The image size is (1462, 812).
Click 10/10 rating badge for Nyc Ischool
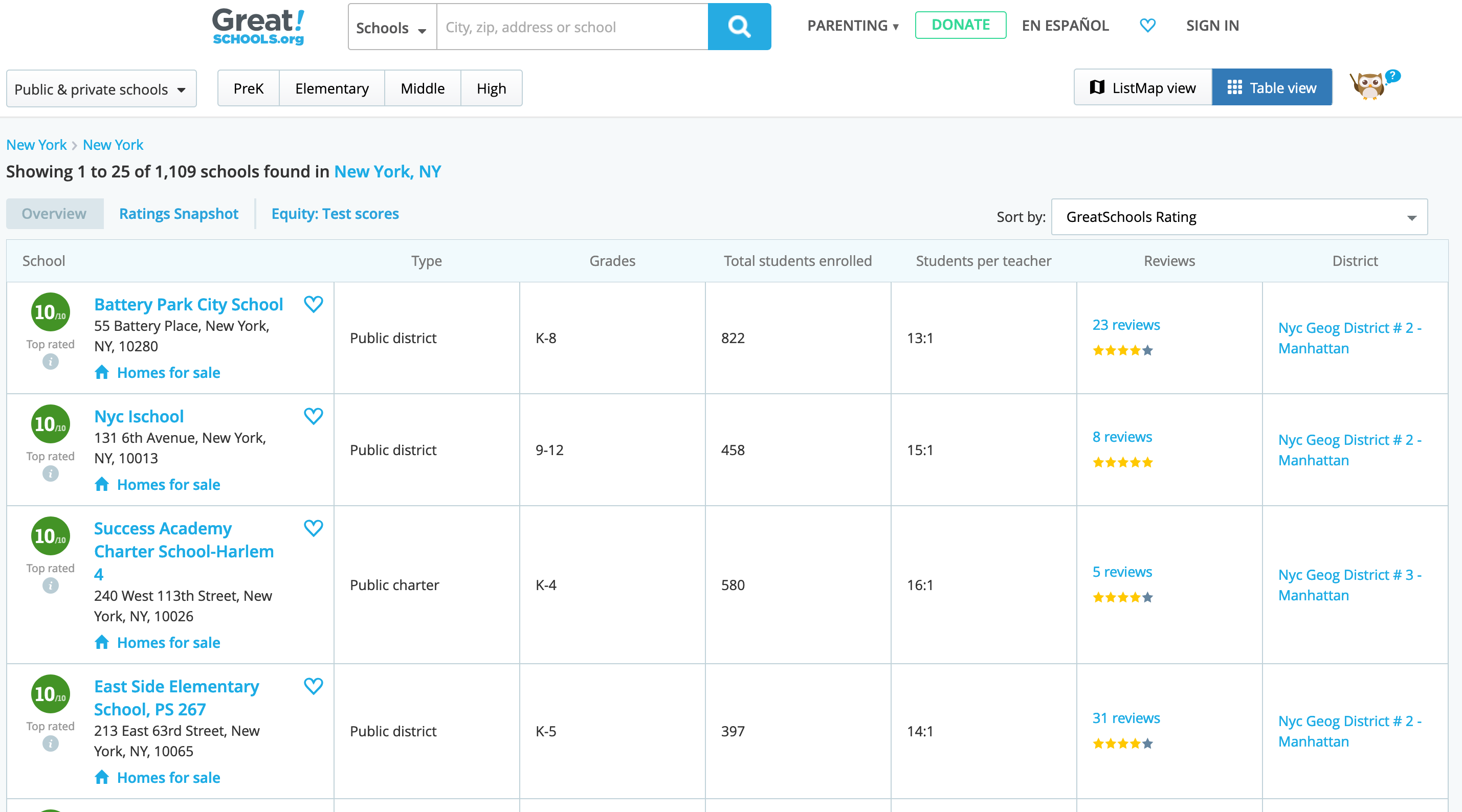[x=51, y=424]
